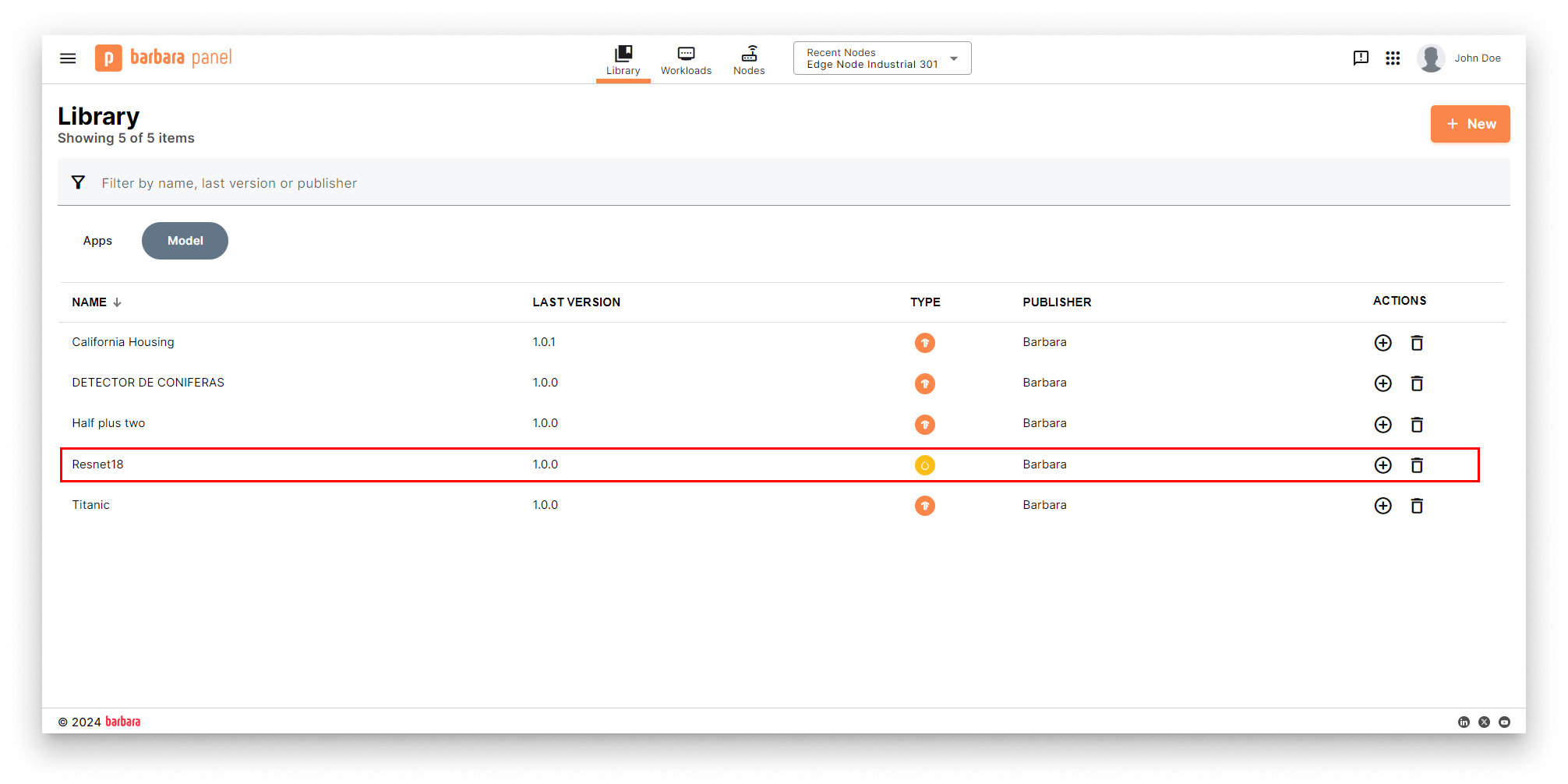The height and width of the screenshot is (784, 1568).
Task: Delete the Resnet18 model
Action: [x=1417, y=465]
